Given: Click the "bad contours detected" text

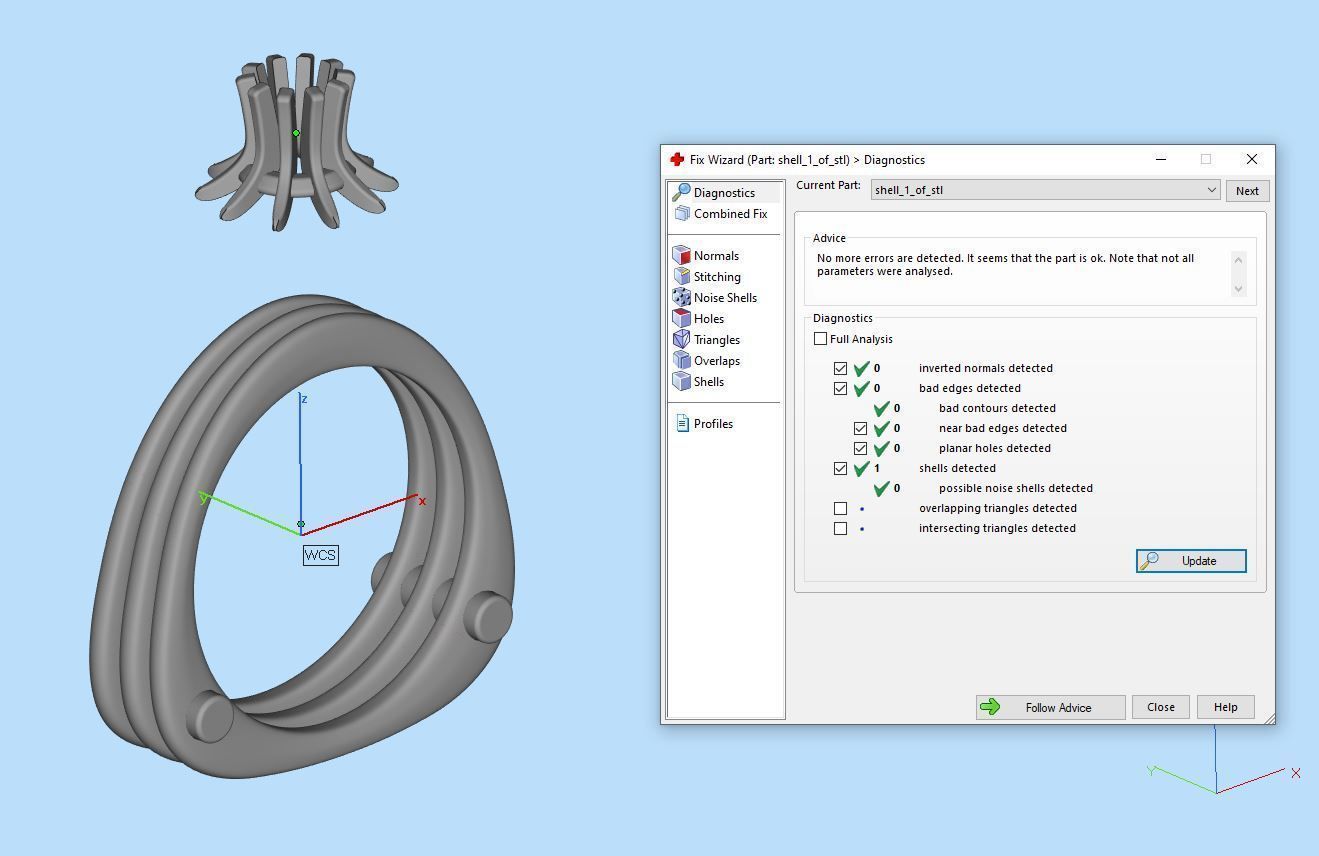Looking at the screenshot, I should pos(997,408).
